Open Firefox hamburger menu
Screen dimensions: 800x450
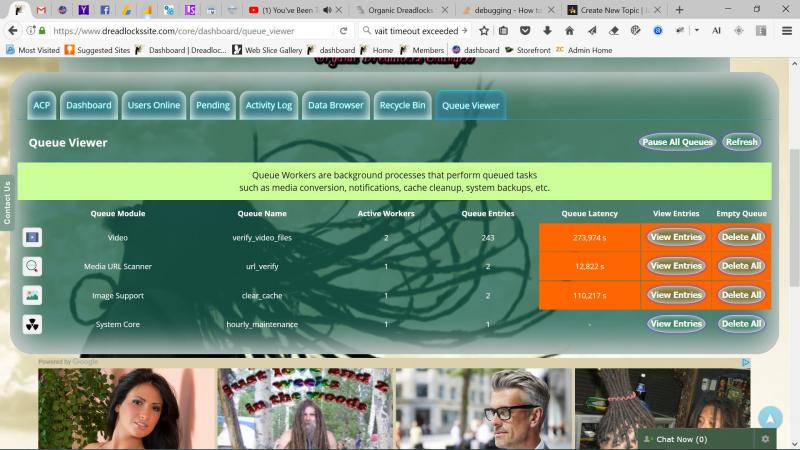[787, 31]
